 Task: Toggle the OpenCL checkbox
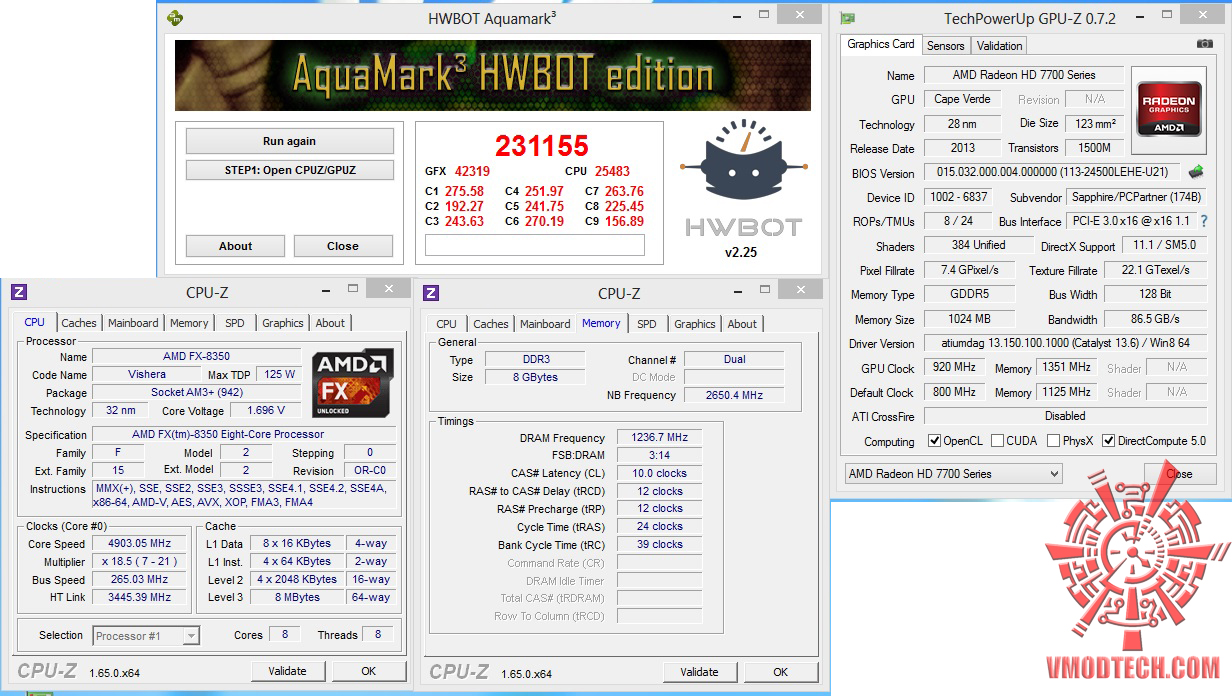934,441
